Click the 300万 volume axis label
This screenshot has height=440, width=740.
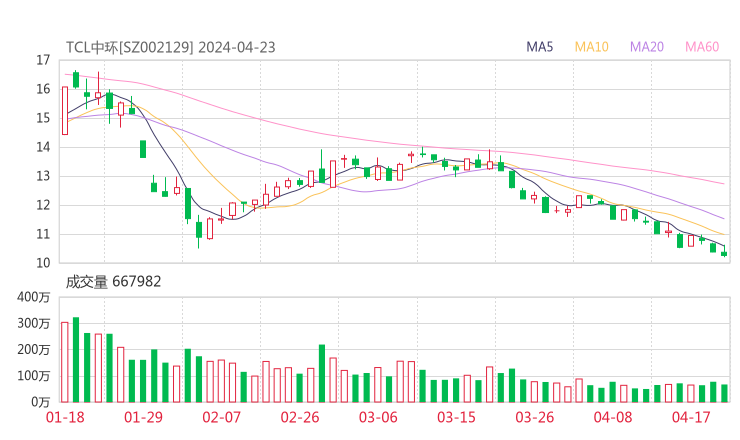click(33, 324)
